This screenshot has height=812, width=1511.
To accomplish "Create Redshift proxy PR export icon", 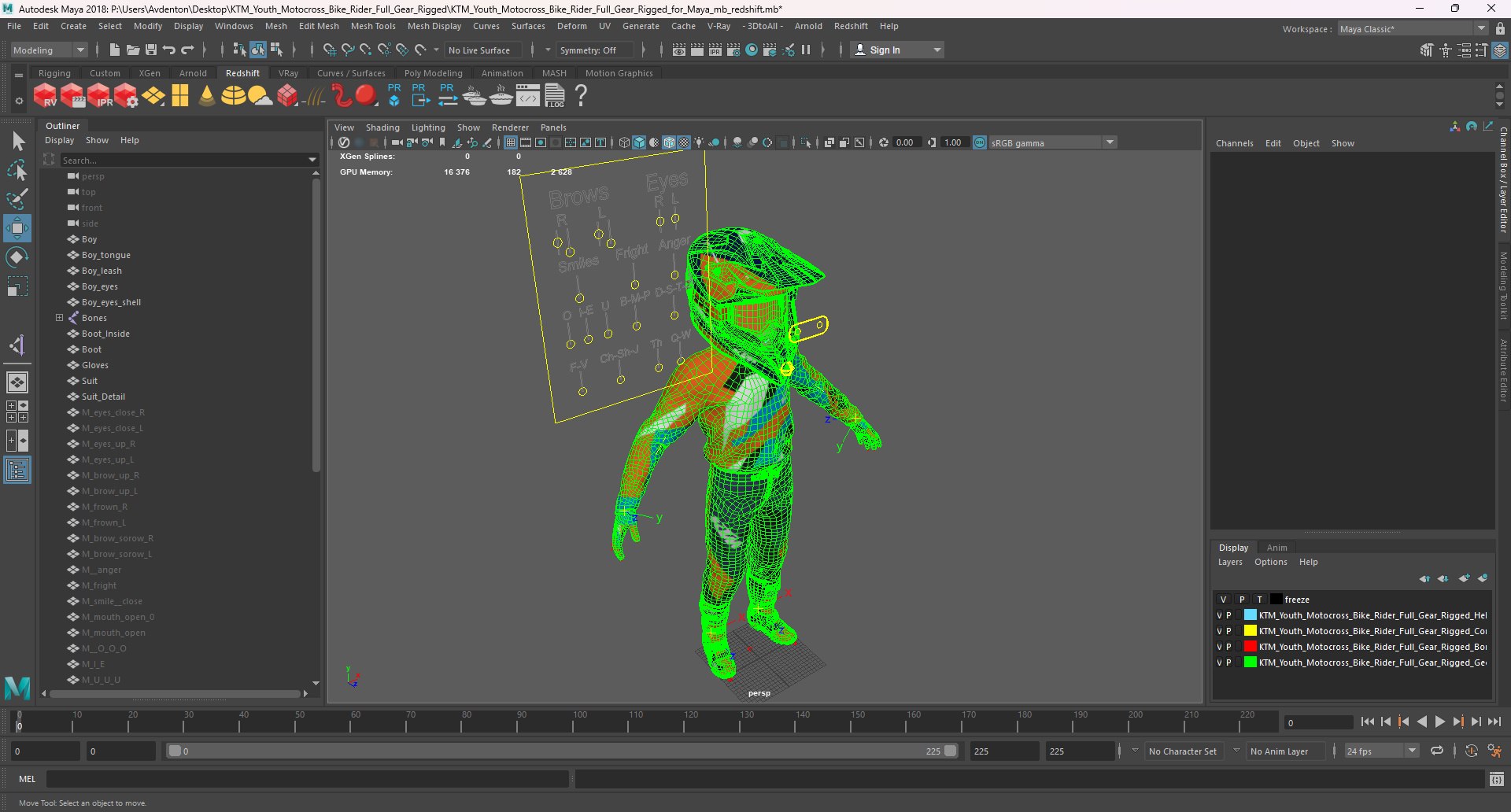I will pos(421,95).
